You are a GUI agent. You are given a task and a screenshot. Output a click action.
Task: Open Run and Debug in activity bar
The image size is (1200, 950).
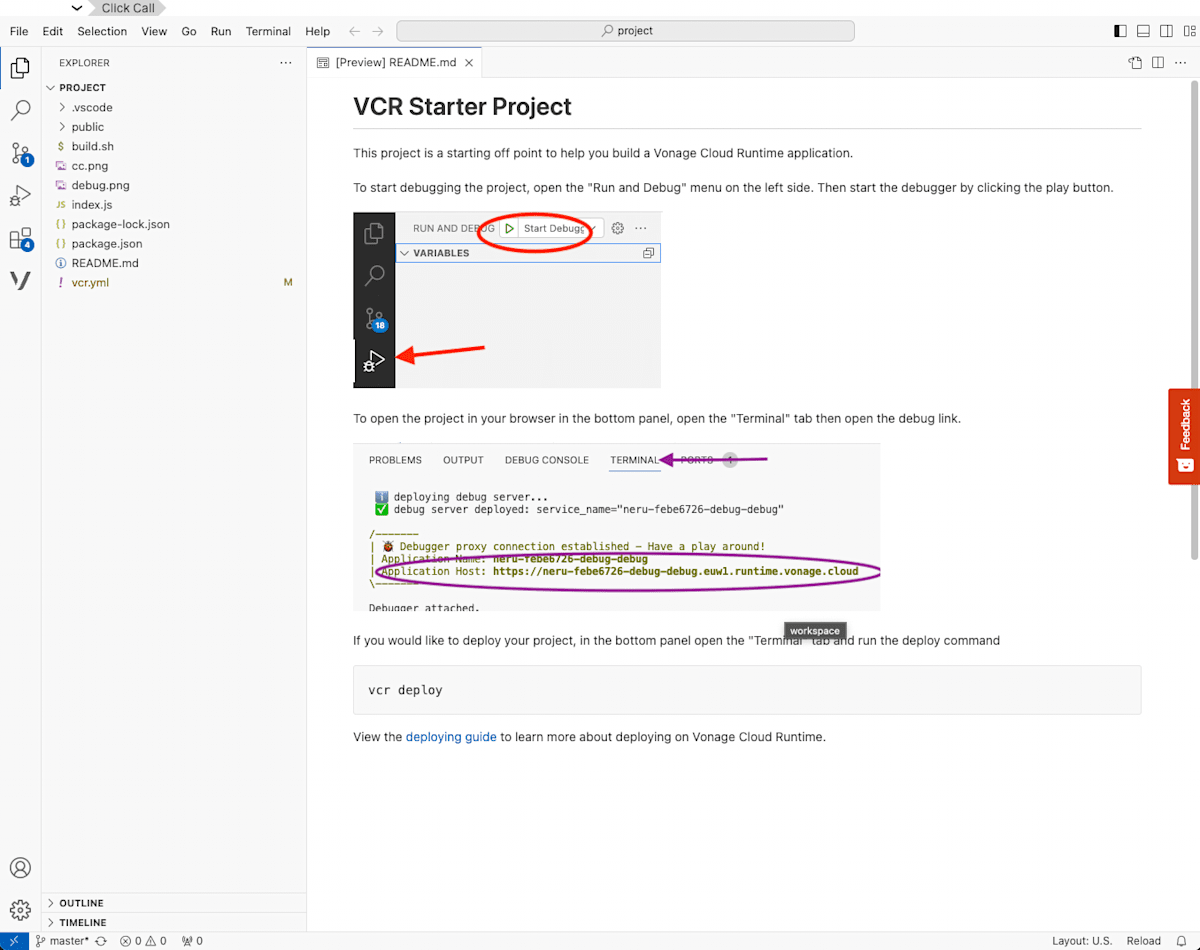click(20, 196)
